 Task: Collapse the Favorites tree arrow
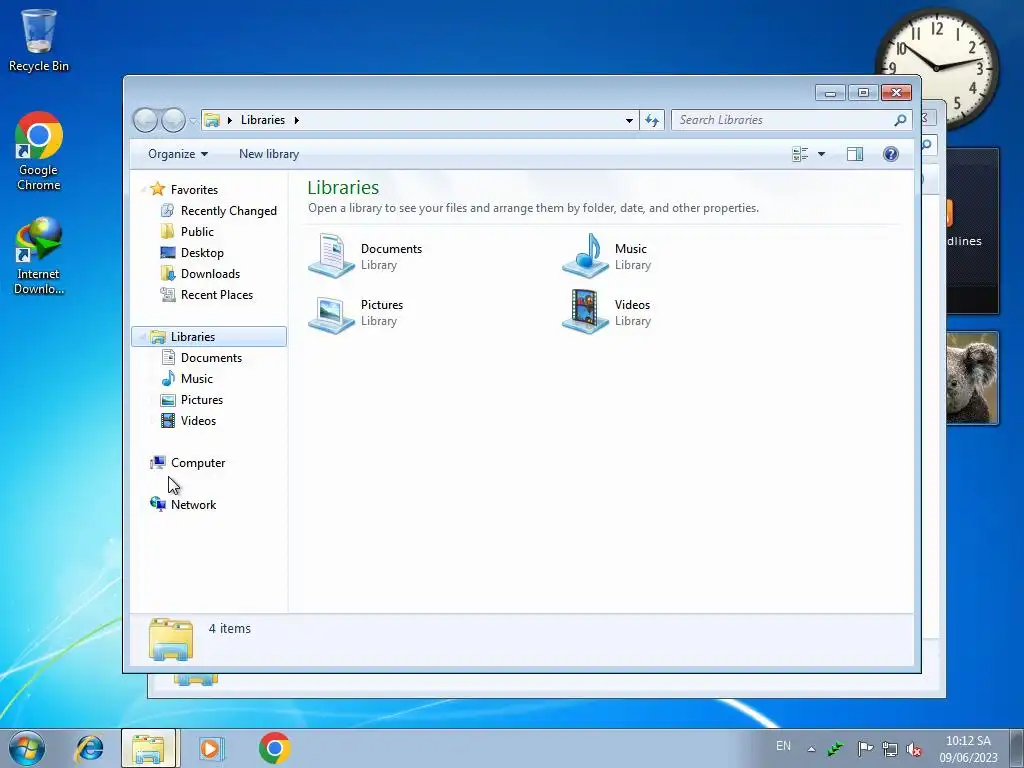click(143, 189)
